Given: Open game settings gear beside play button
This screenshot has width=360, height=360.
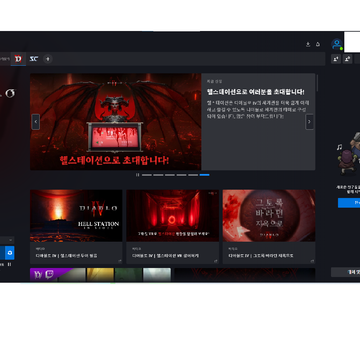Looking at the screenshot, I should pos(10,253).
